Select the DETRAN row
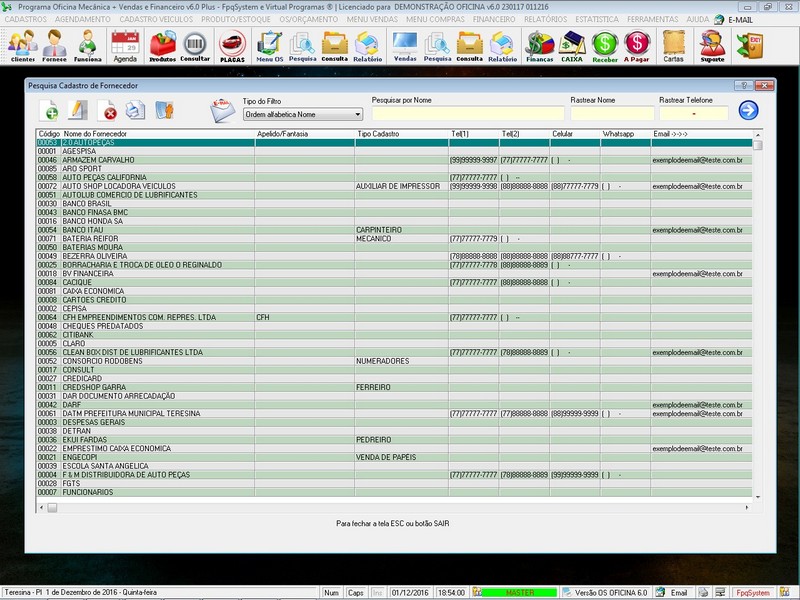 tap(394, 431)
